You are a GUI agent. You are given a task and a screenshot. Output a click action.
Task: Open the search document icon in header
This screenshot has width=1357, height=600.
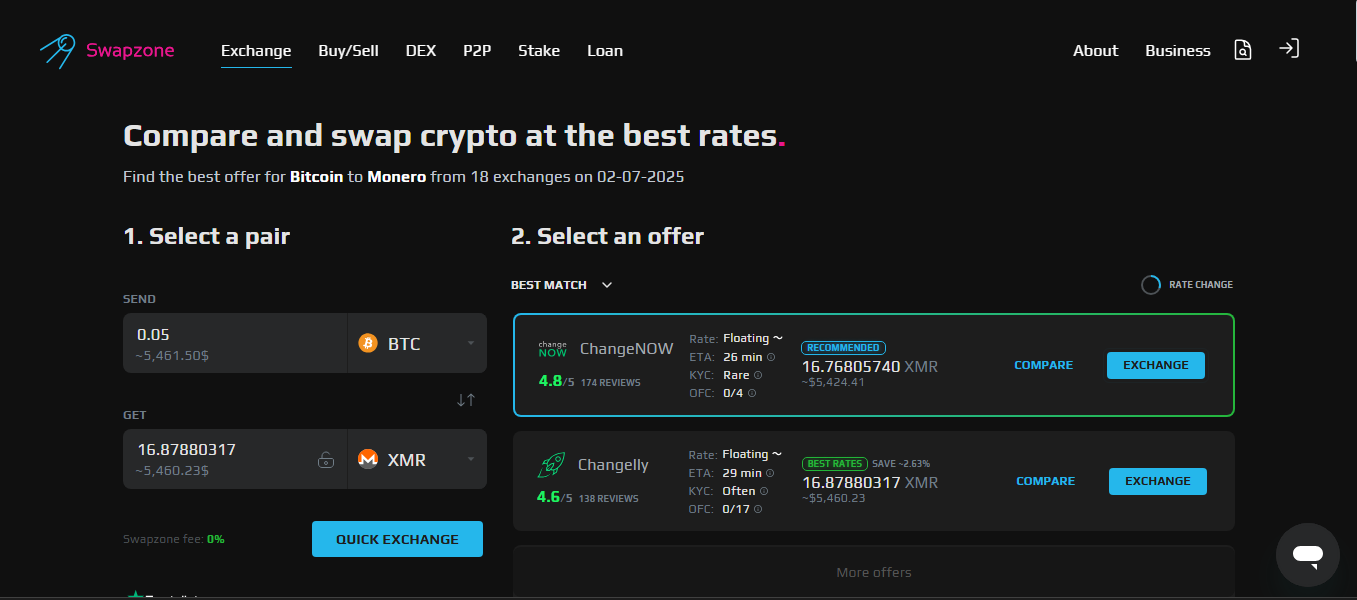(1242, 50)
